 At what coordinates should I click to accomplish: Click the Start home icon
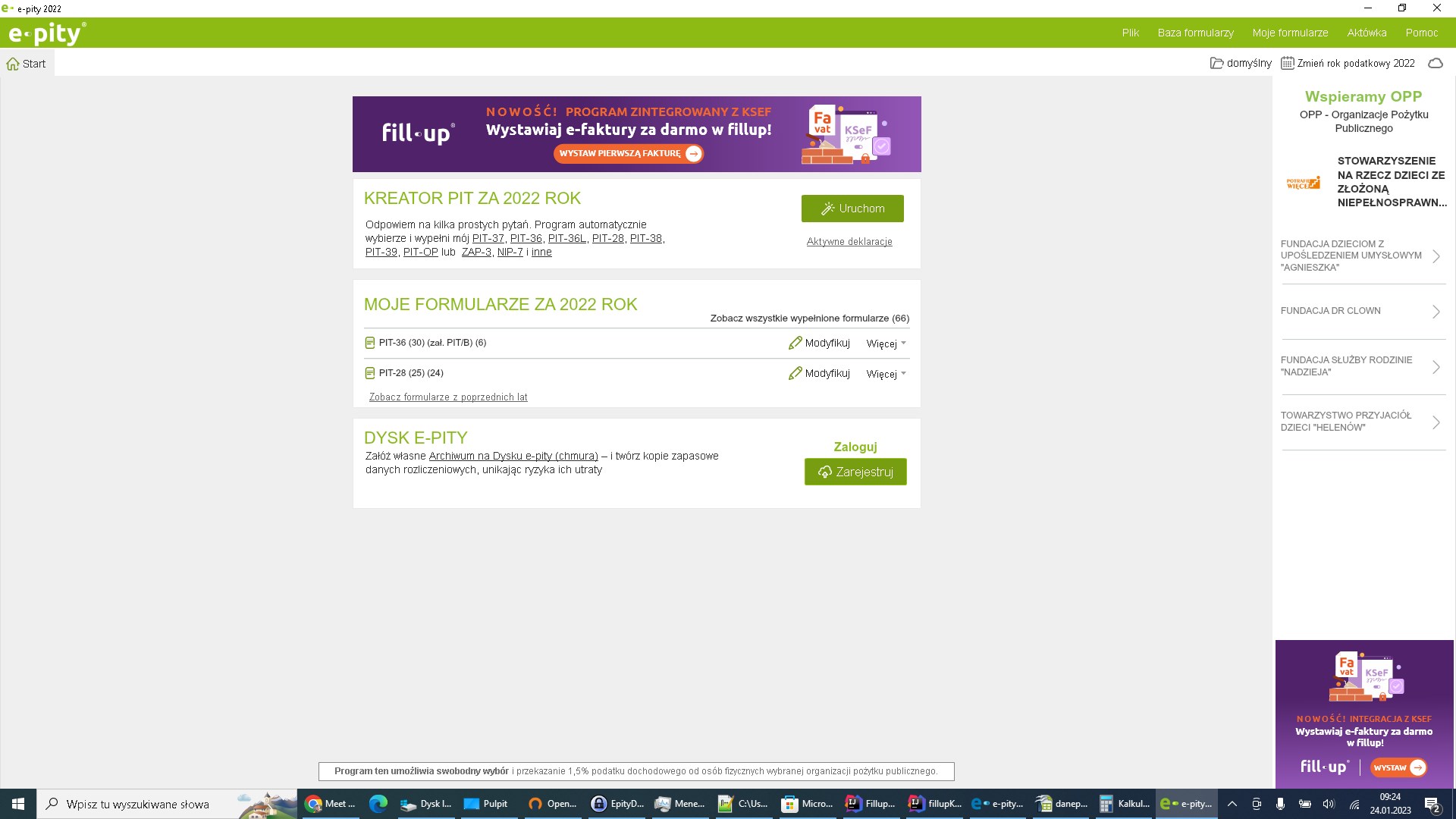click(x=13, y=64)
